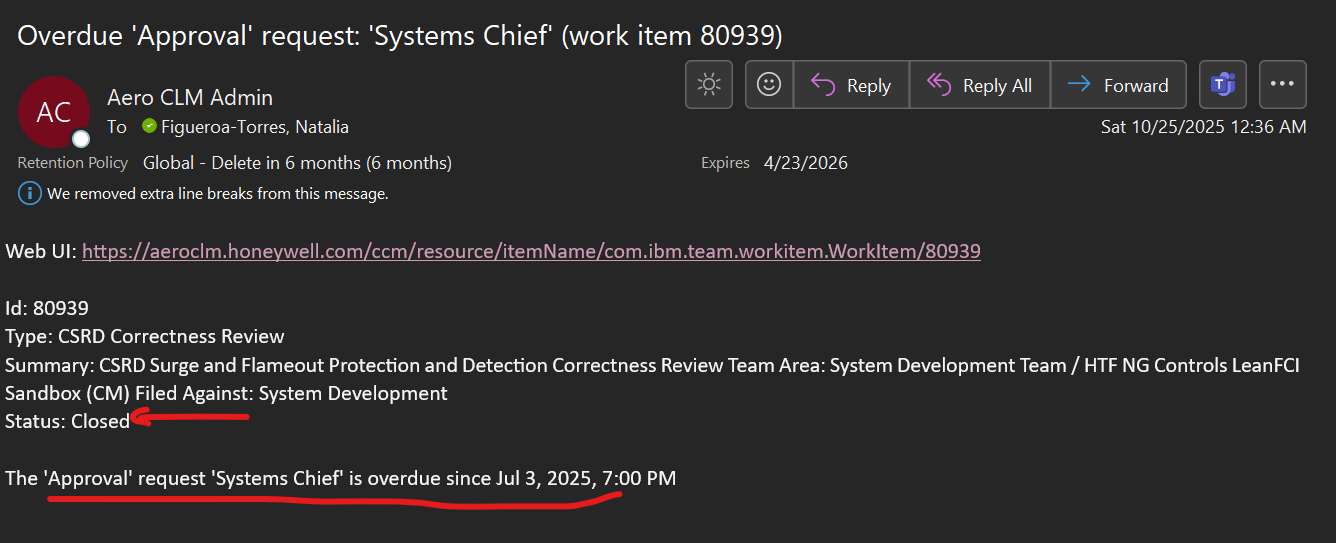The height and width of the screenshot is (543, 1336).
Task: Click the Expires 4/23/2026 date
Action: (805, 163)
